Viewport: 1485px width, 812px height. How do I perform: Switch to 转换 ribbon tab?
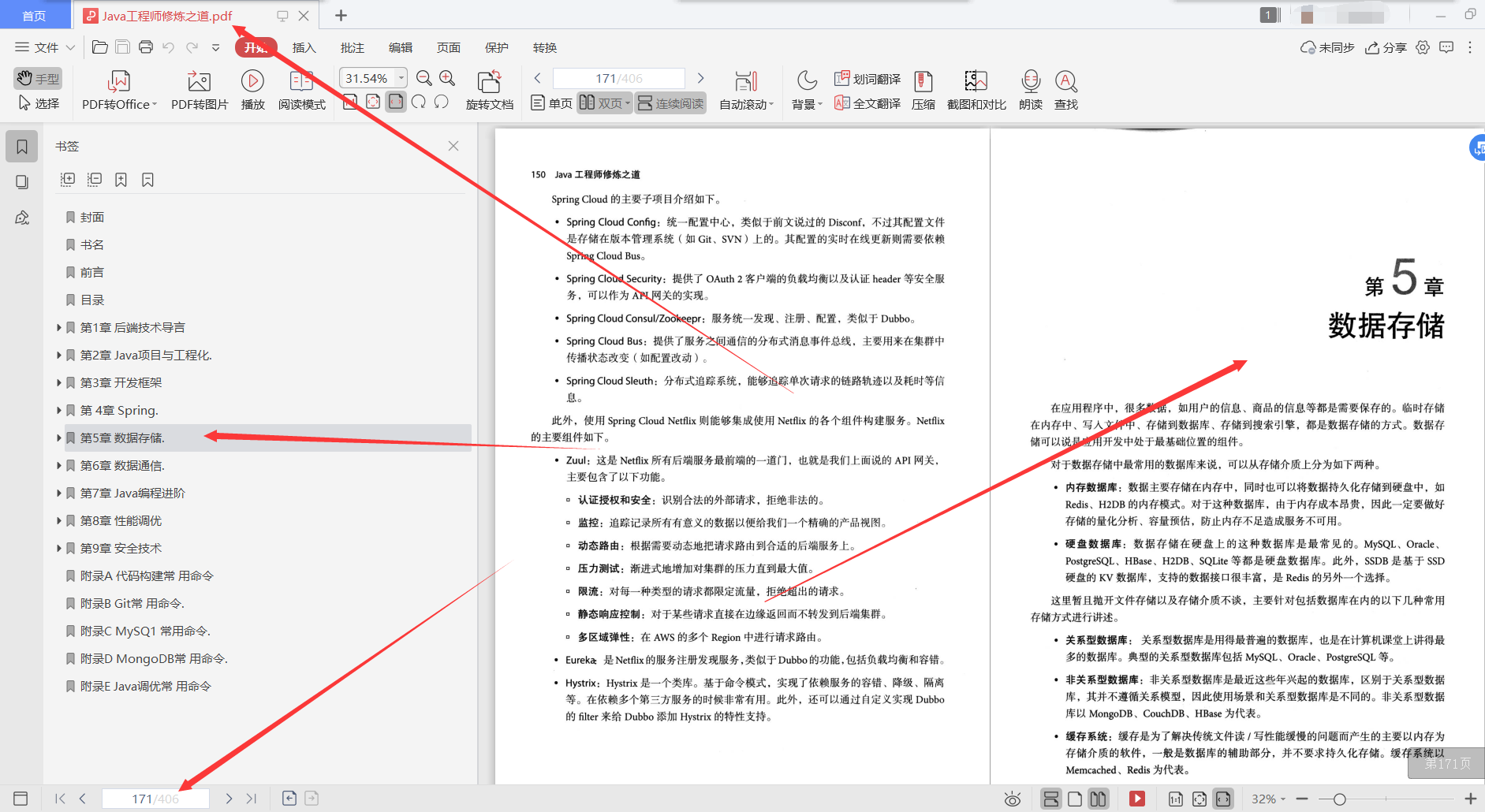pos(544,47)
